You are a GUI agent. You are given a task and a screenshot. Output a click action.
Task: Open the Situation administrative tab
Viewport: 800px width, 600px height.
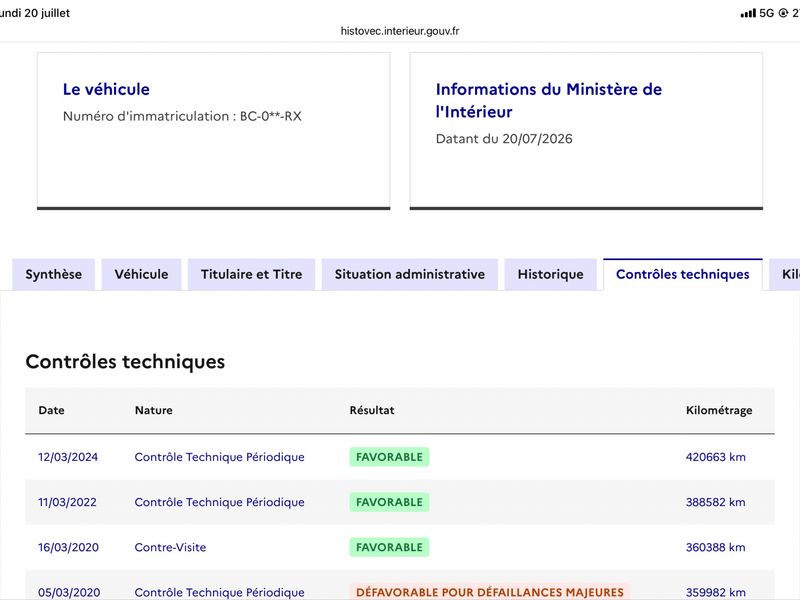click(410, 274)
